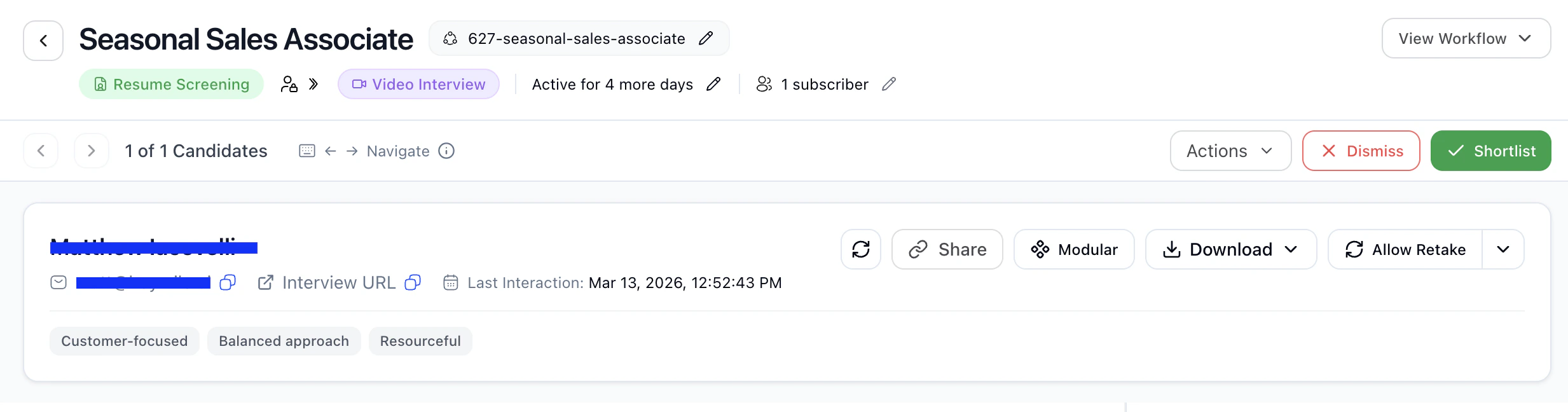Edit the active days duration pencil
The width and height of the screenshot is (1568, 412).
713,84
